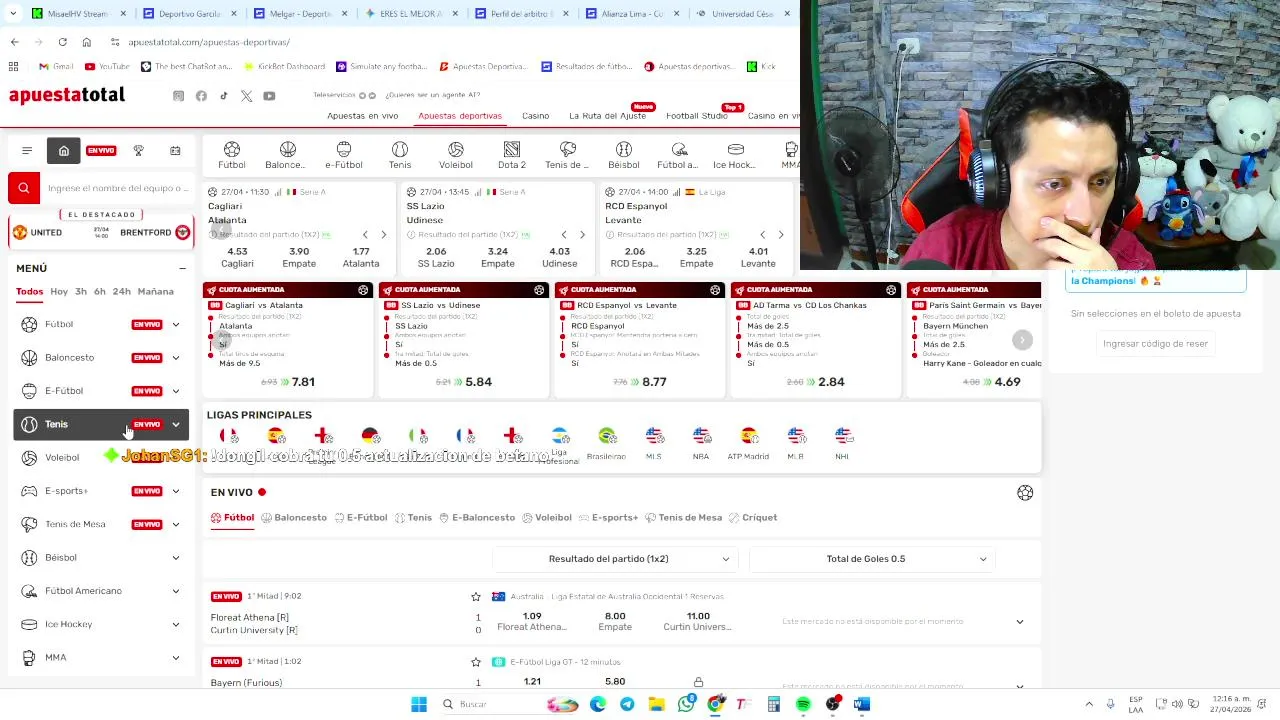The image size is (1280, 720).
Task: Open the Total de Goles 0.5 dropdown
Action: tap(872, 559)
